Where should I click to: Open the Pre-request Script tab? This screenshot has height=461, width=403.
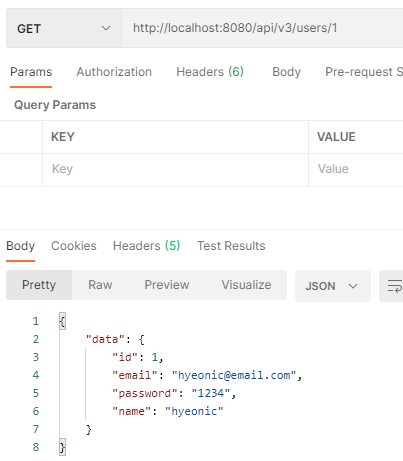[364, 72]
